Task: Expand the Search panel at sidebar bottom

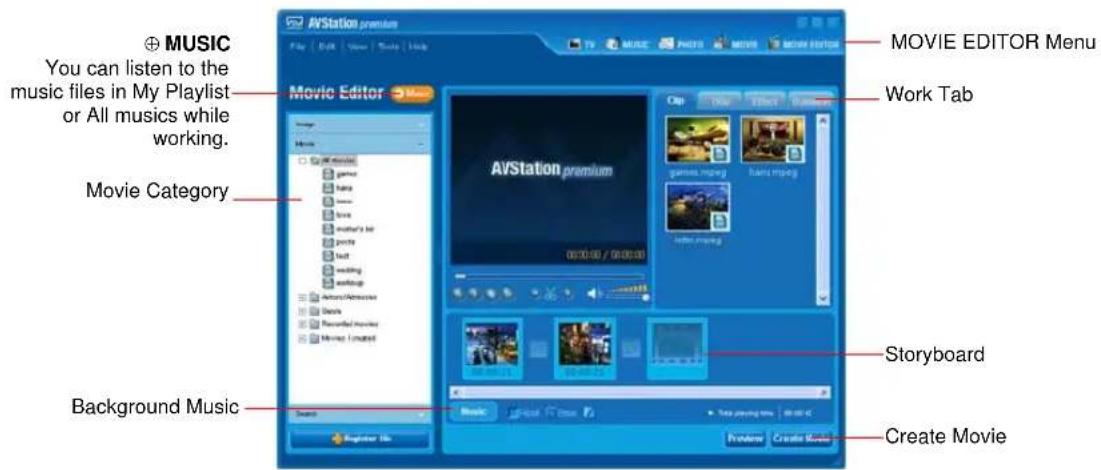Action: (x=360, y=414)
